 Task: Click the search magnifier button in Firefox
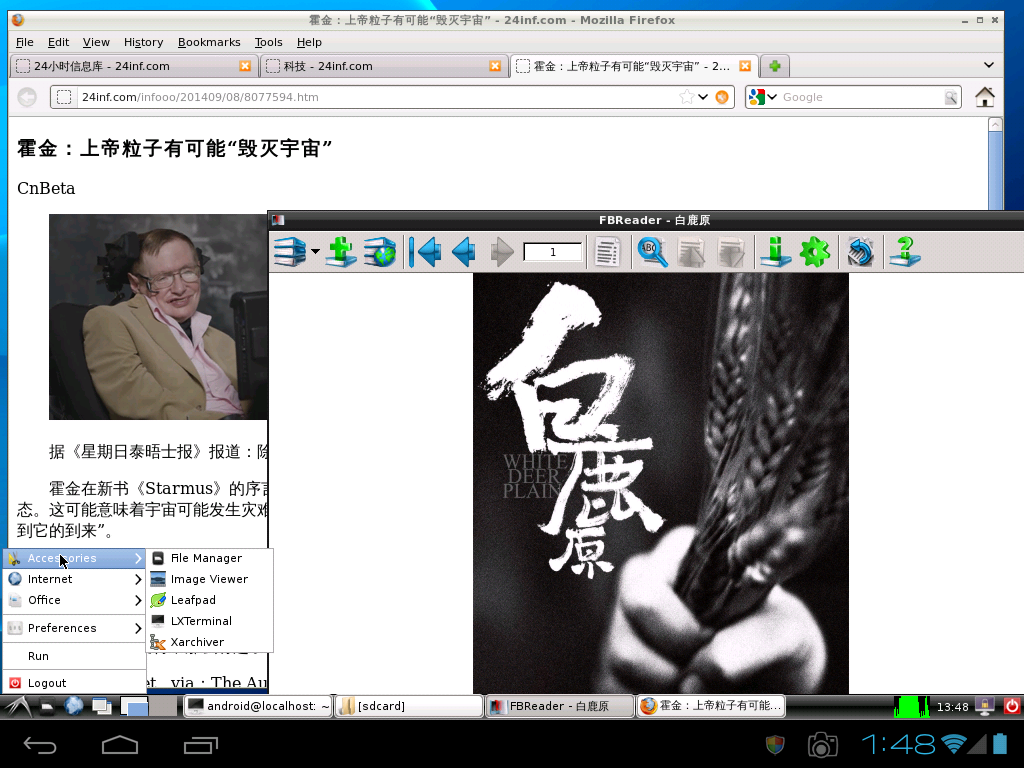point(951,97)
